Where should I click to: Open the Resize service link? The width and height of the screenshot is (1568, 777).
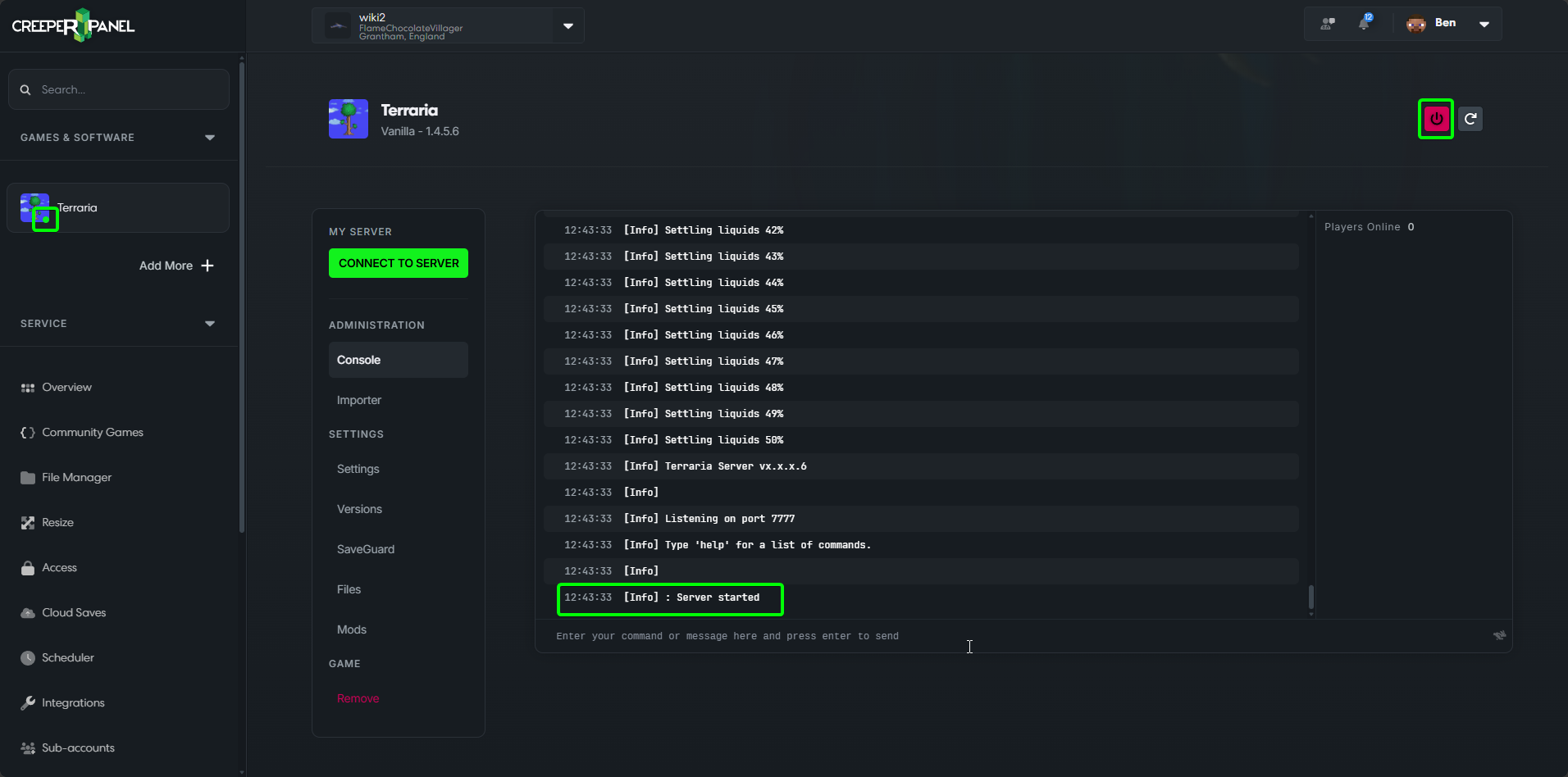57,523
